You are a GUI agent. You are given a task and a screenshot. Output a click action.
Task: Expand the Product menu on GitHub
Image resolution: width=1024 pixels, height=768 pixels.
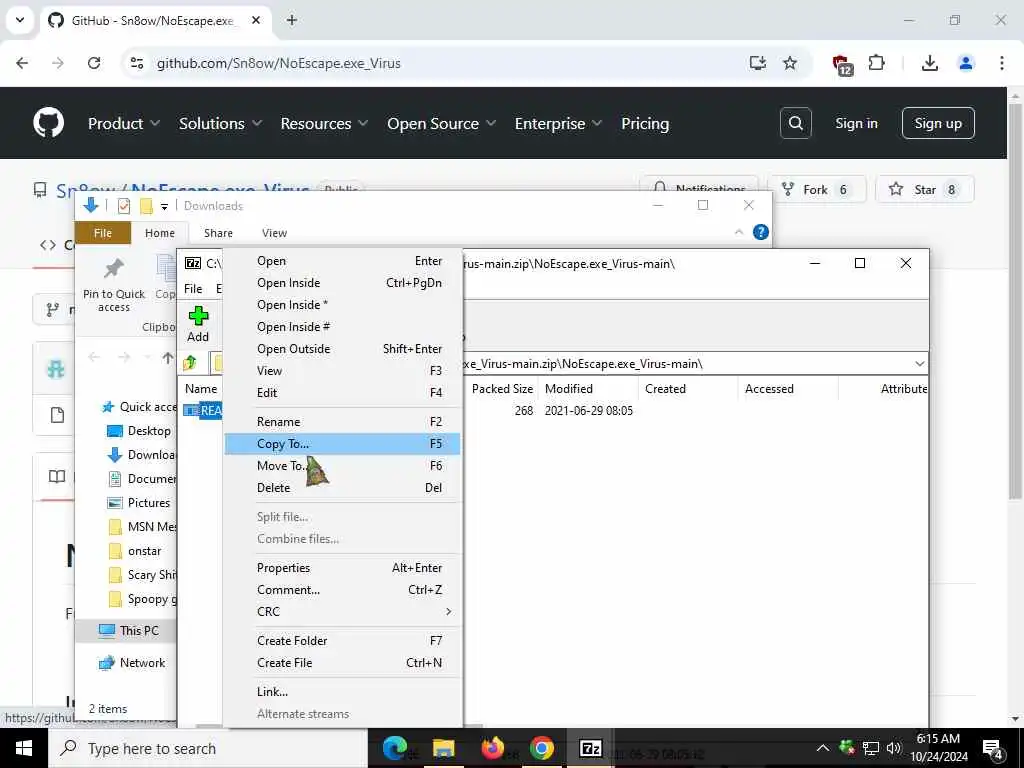point(123,123)
